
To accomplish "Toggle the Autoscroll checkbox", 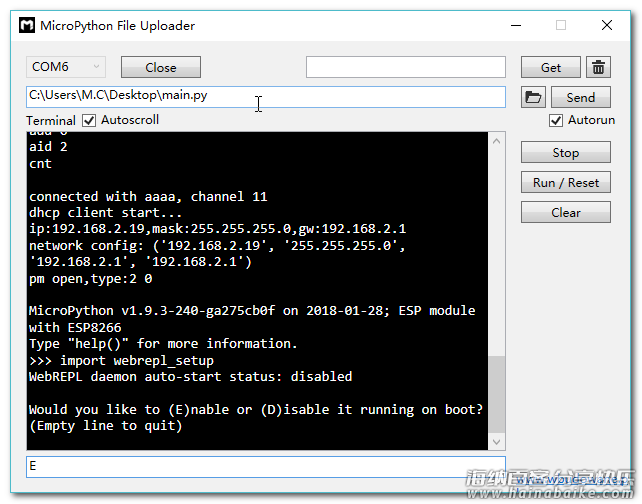I will tap(89, 120).
